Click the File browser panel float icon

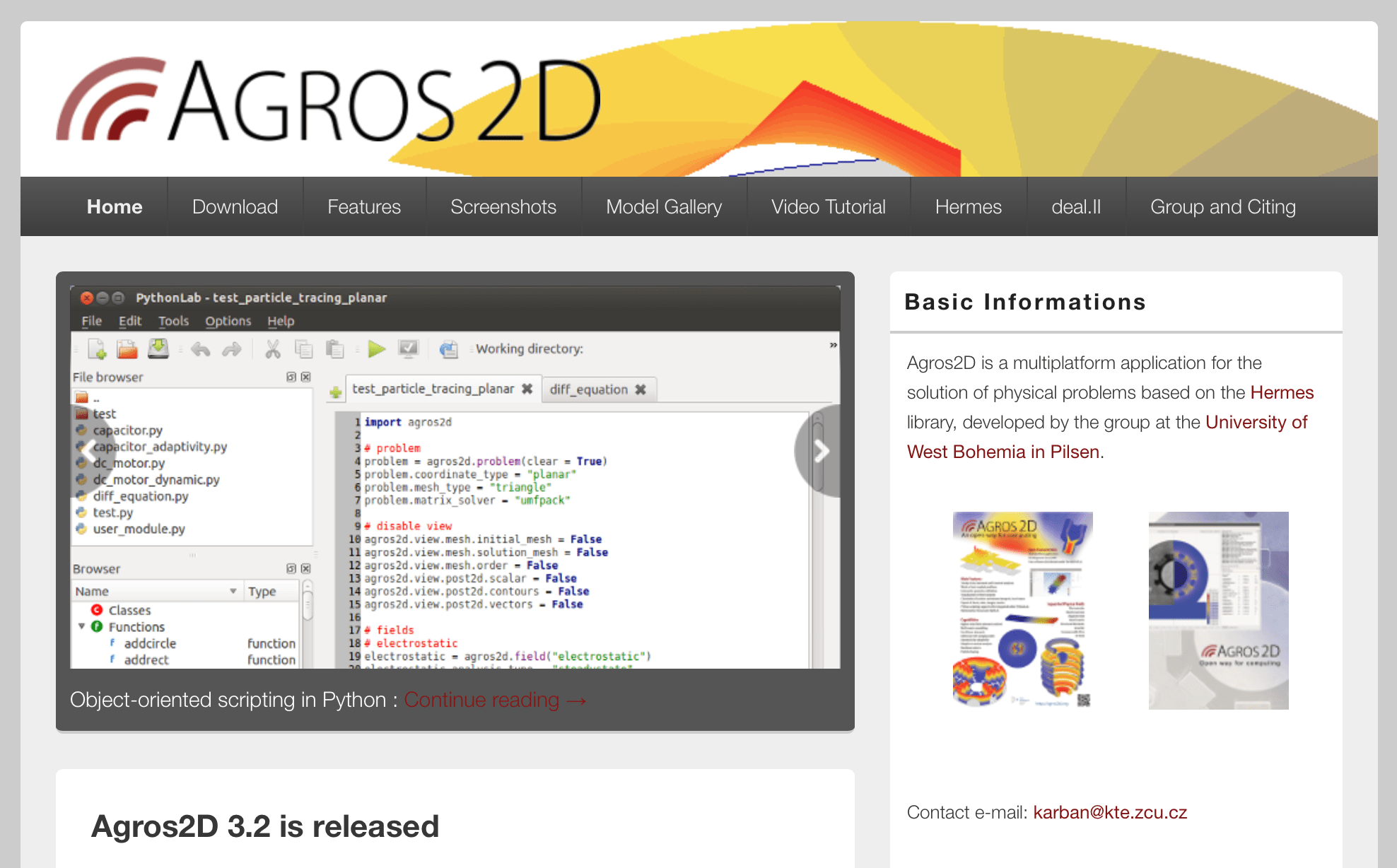pos(291,377)
